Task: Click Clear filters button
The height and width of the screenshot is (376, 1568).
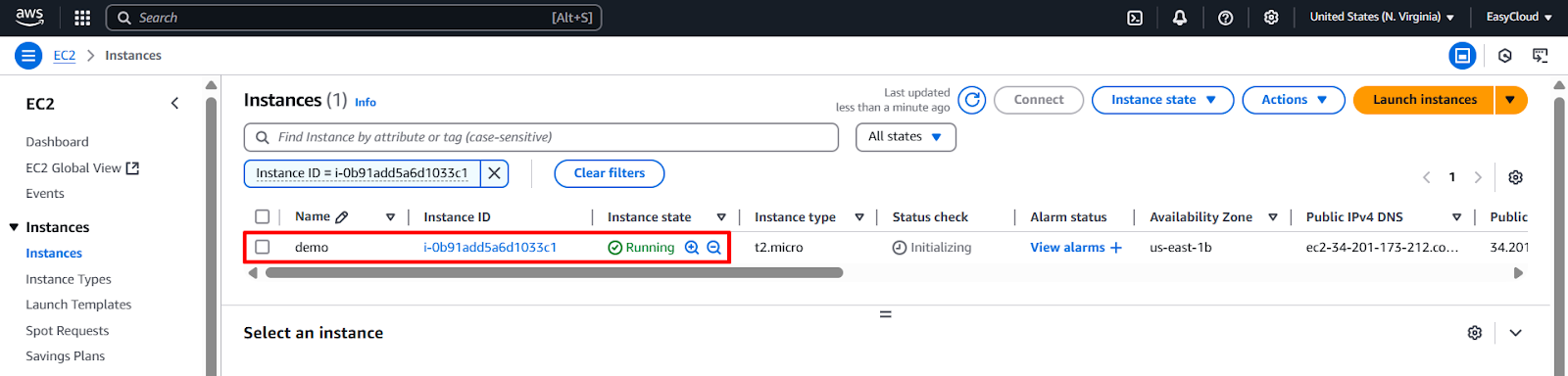Action: tap(610, 173)
